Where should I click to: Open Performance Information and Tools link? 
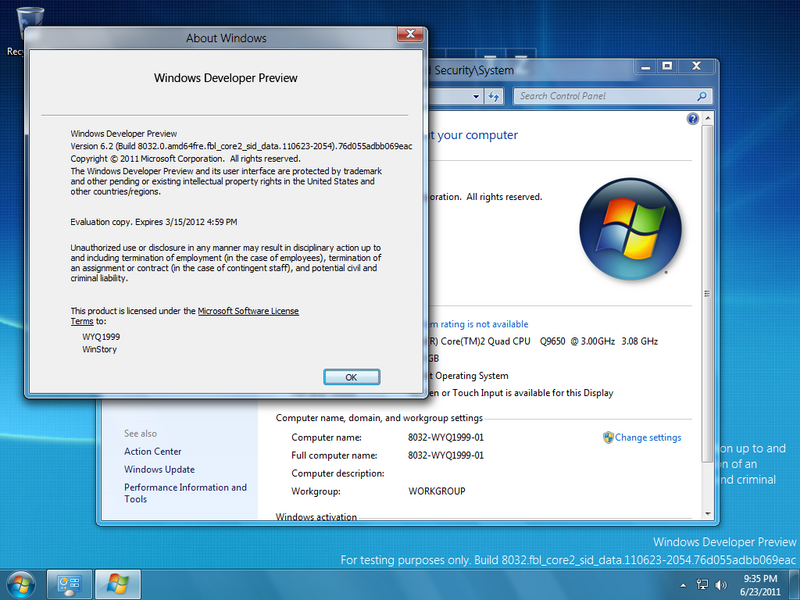pos(185,493)
